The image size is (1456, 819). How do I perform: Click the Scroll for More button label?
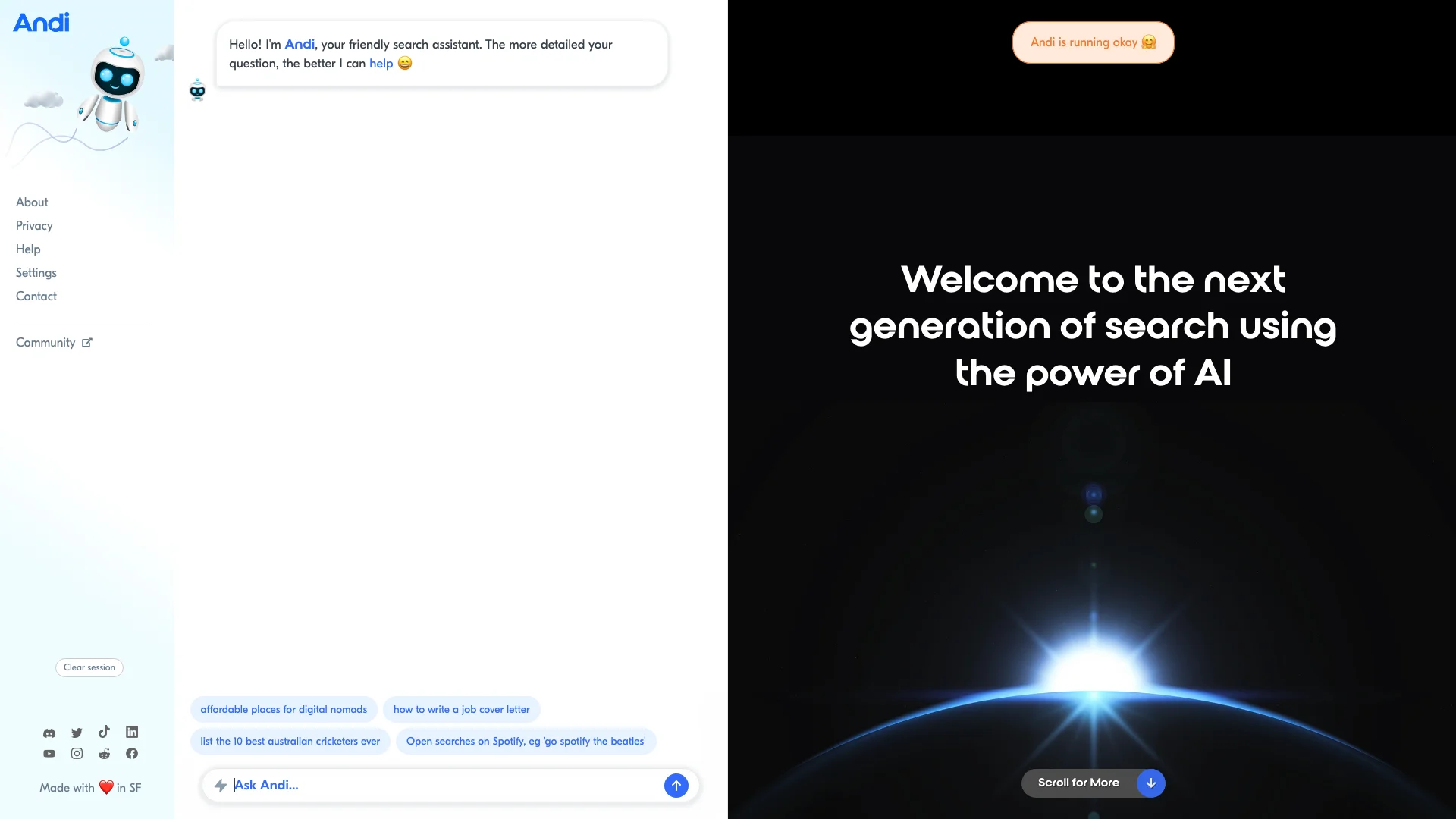1078,783
